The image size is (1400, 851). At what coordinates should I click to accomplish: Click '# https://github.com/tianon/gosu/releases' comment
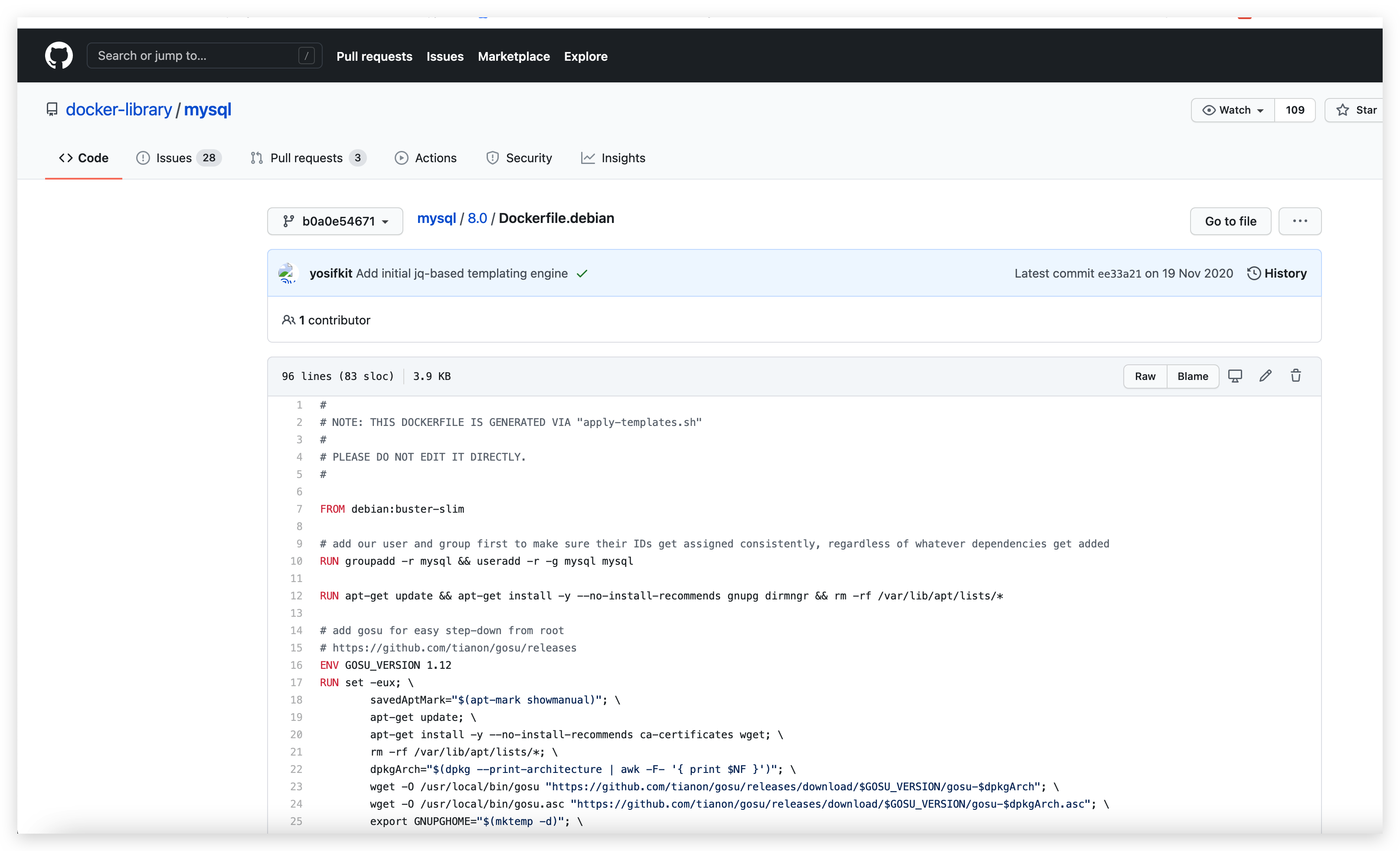coord(448,648)
